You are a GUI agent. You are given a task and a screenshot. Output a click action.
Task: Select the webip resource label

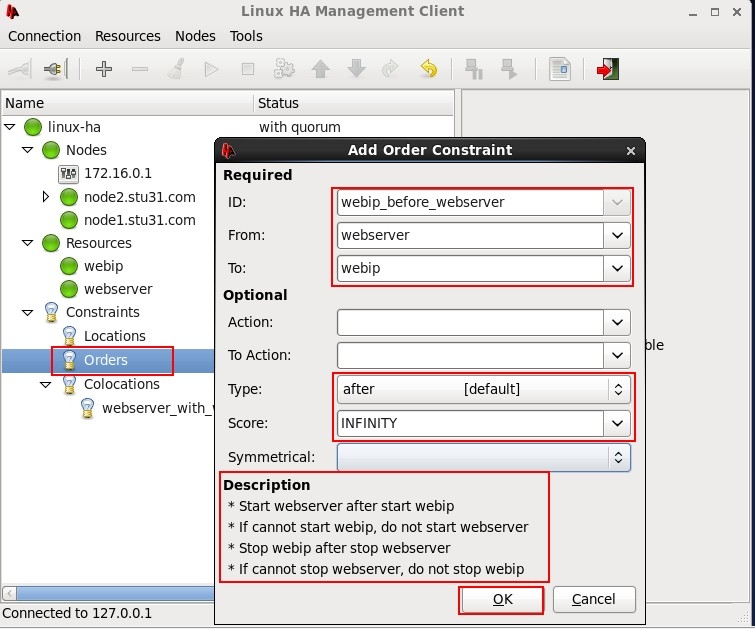pyautogui.click(x=104, y=266)
